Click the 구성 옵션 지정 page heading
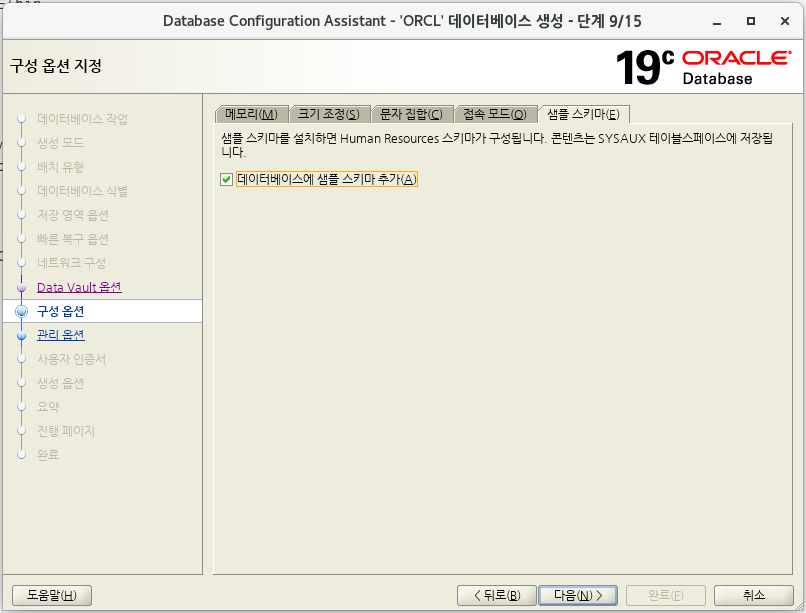 point(56,66)
